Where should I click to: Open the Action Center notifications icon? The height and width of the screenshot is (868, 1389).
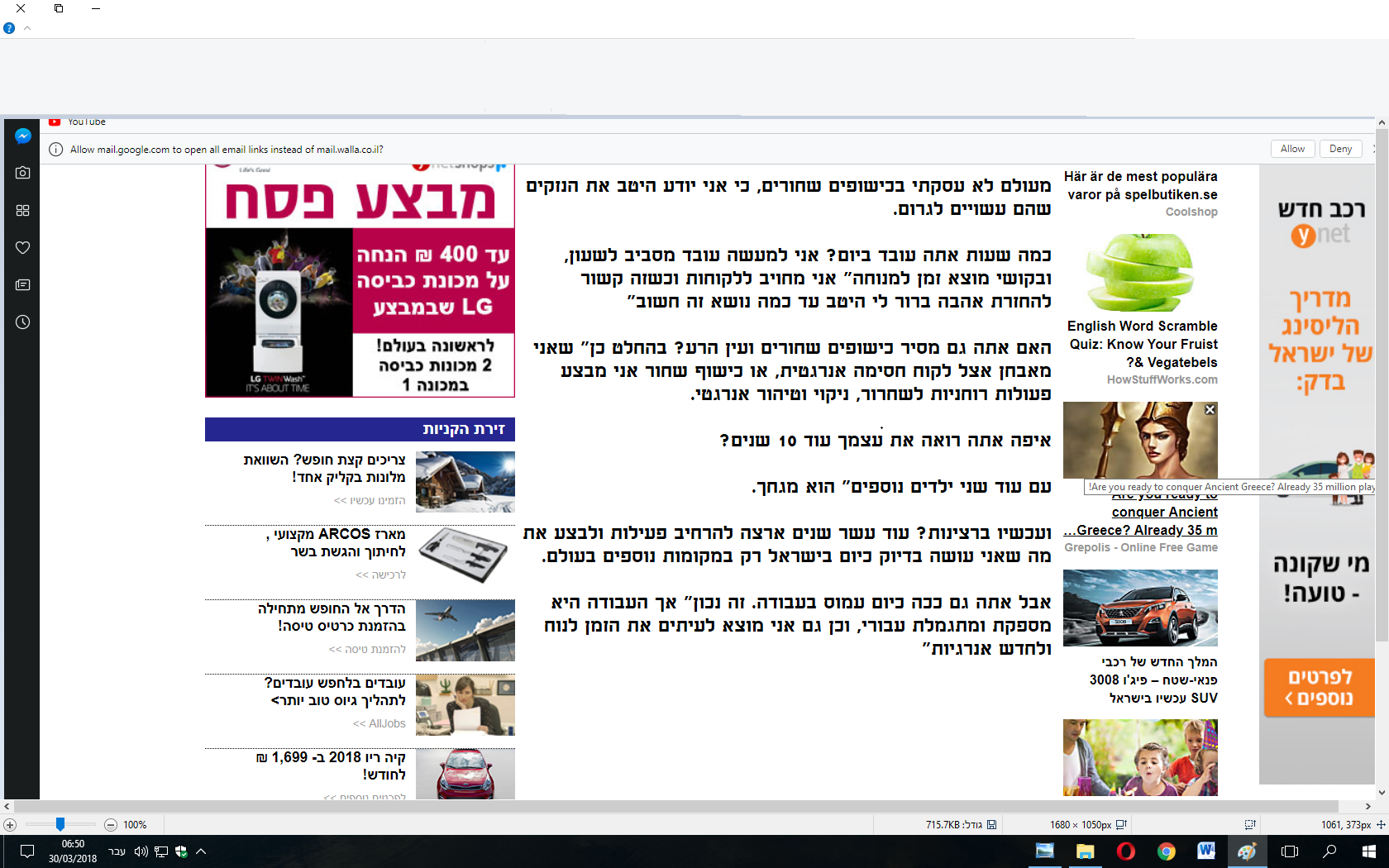[26, 851]
